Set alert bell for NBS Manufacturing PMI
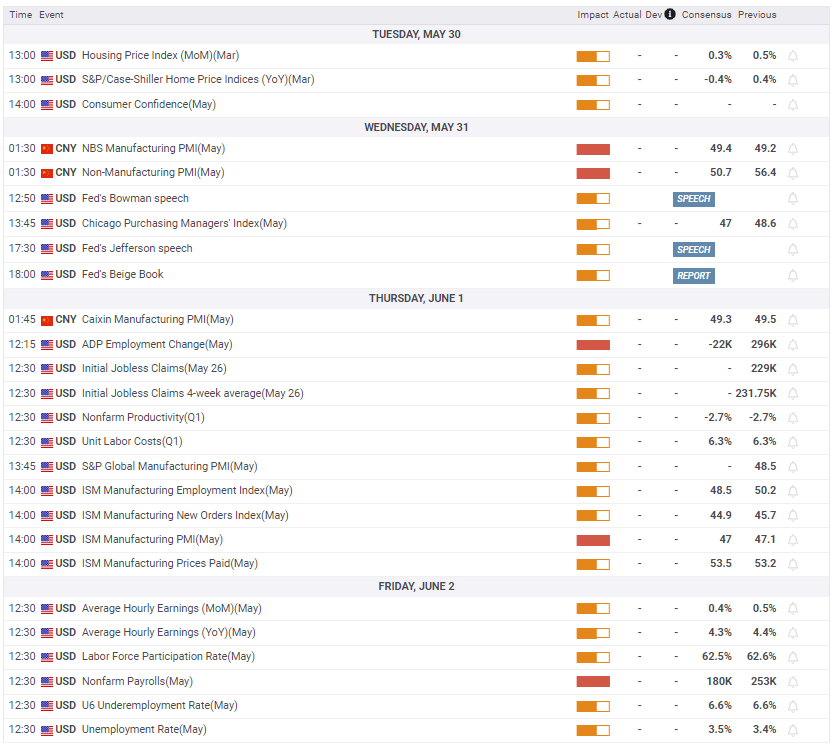Screen dimensions: 834x744 tap(793, 149)
